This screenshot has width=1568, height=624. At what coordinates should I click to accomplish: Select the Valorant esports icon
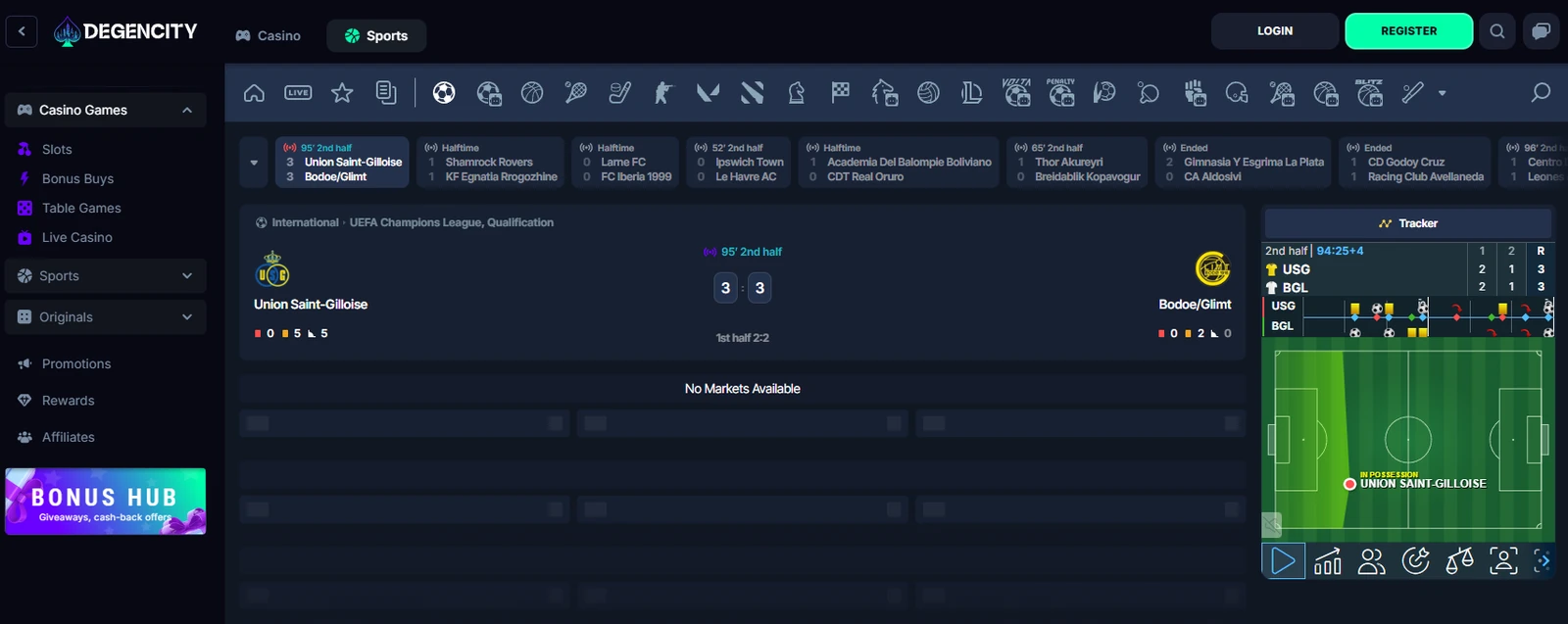(708, 93)
